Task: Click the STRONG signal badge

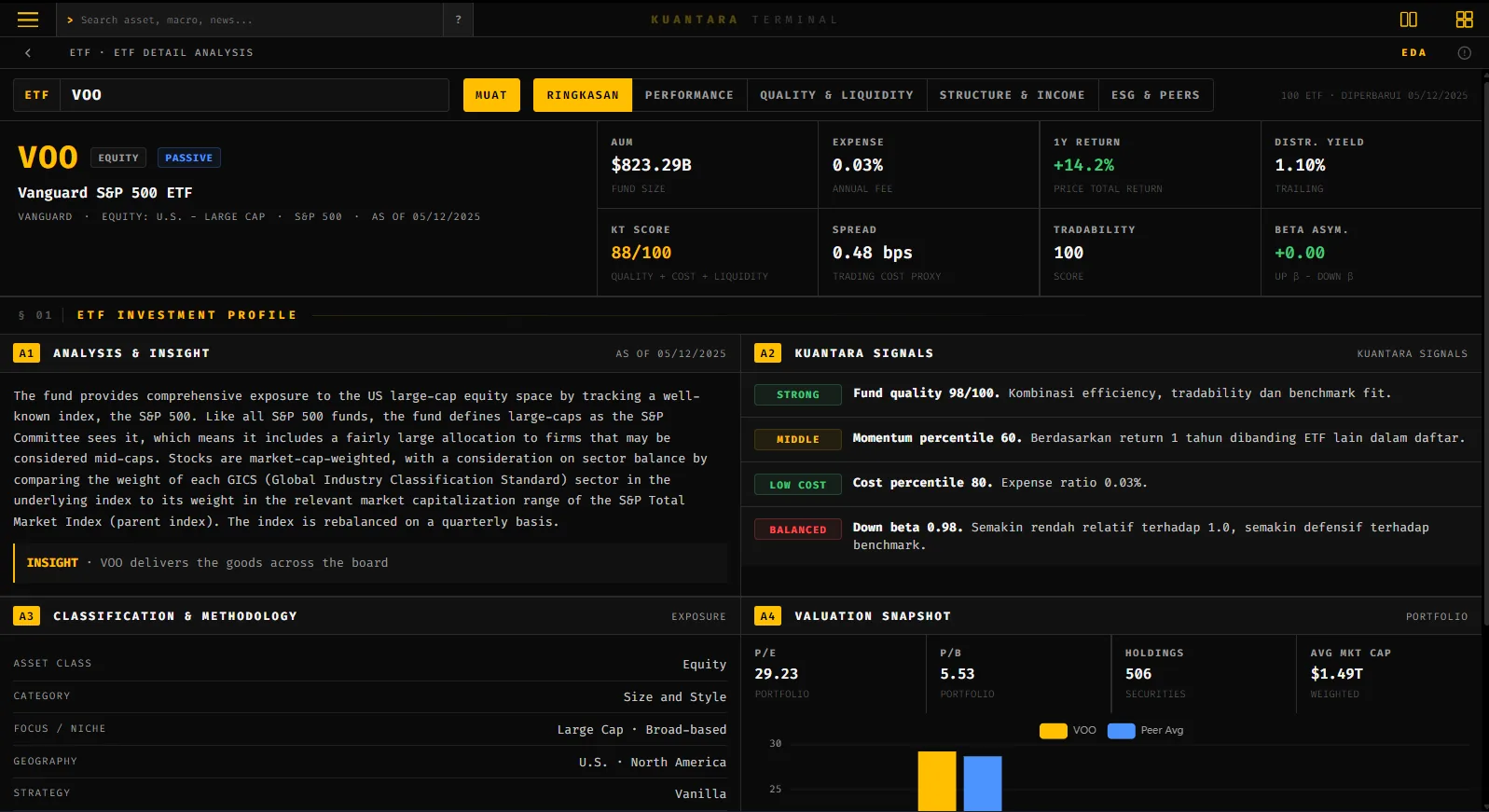Action: click(798, 395)
